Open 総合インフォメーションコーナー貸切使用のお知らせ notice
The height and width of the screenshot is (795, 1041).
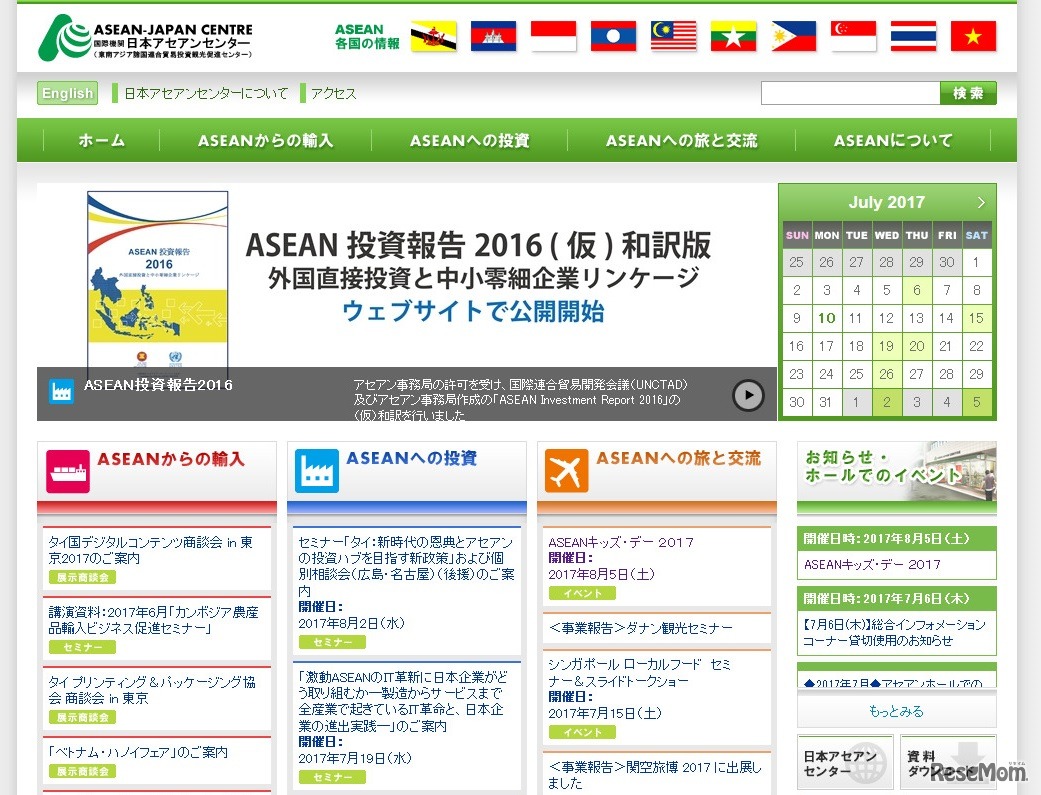894,632
